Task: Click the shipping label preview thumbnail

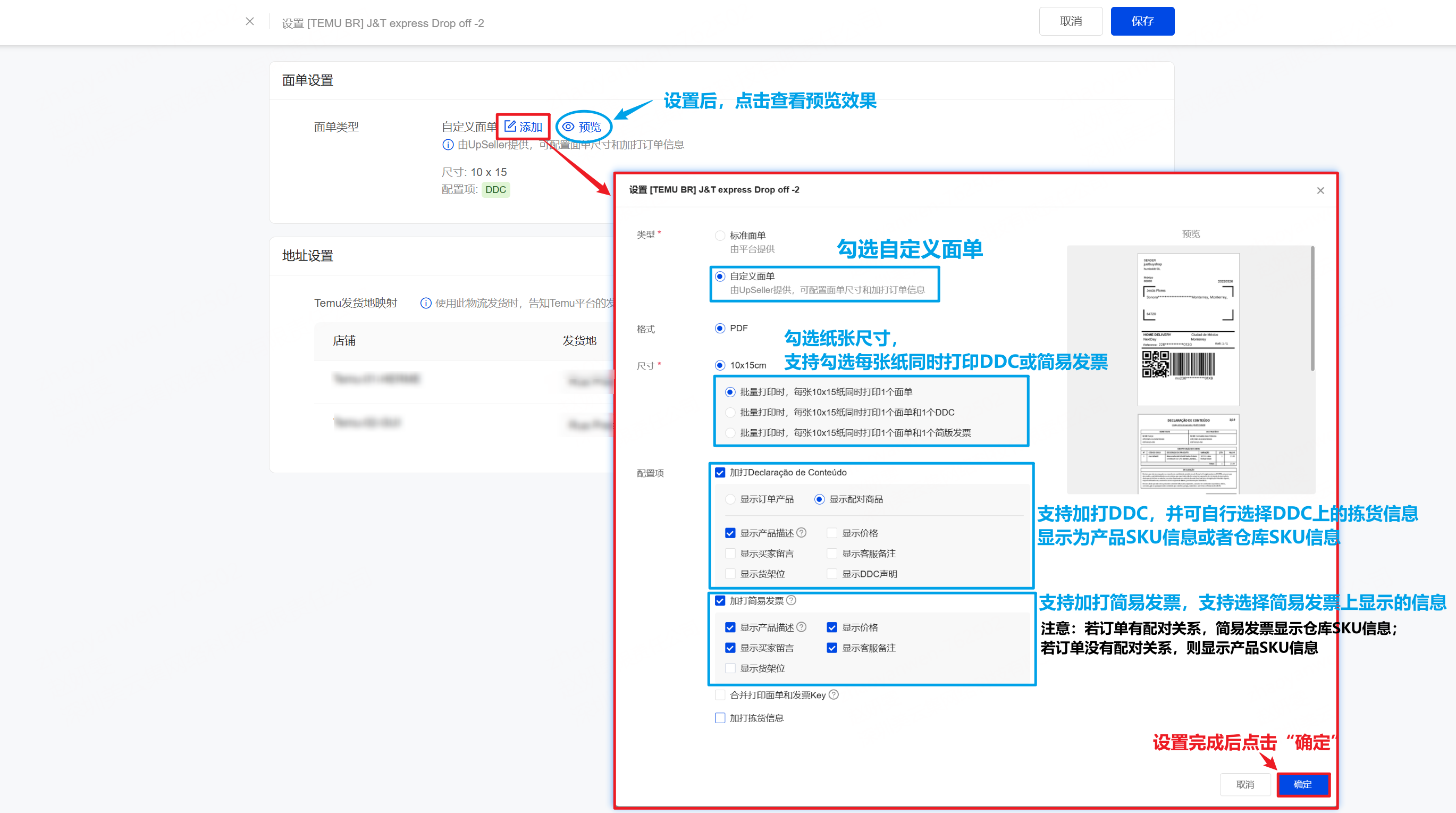Action: click(x=1188, y=329)
